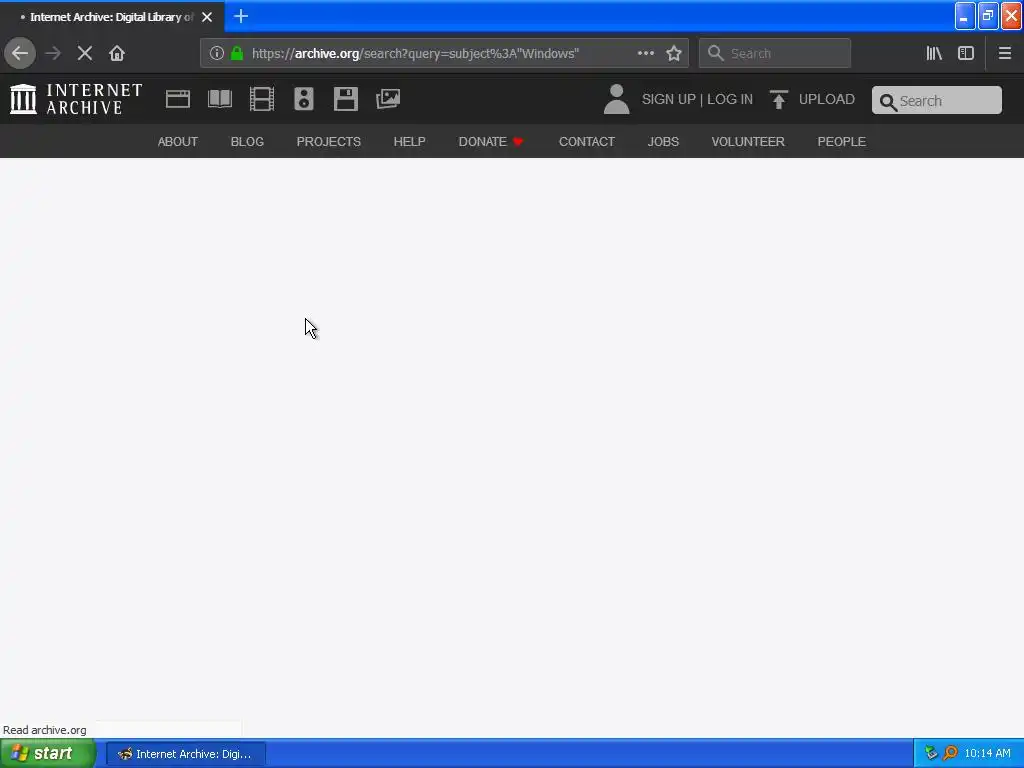Viewport: 1024px width, 768px height.
Task: Select Internet Archive taskbar button
Action: pos(186,754)
